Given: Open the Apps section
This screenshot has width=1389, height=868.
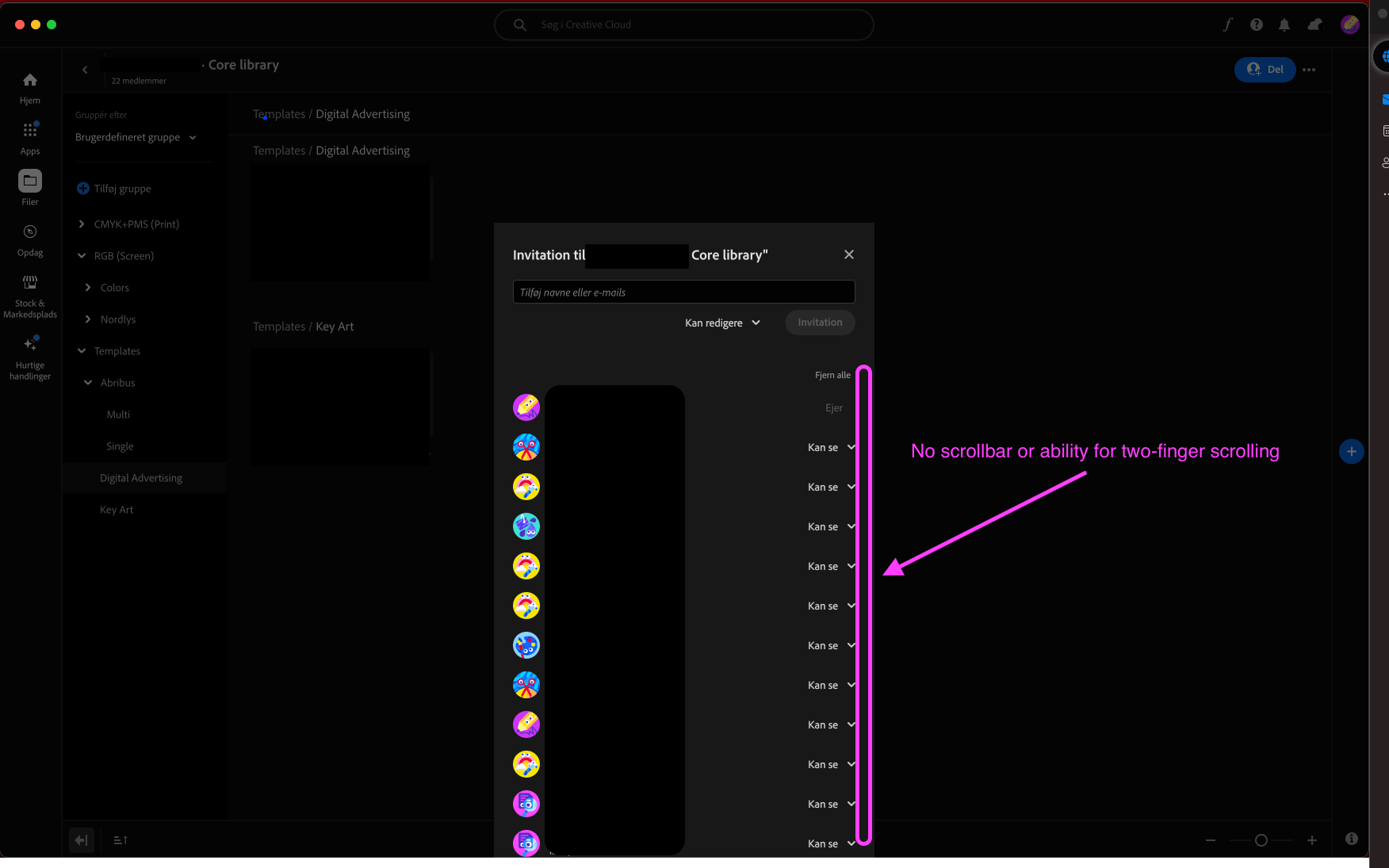Looking at the screenshot, I should click(29, 135).
